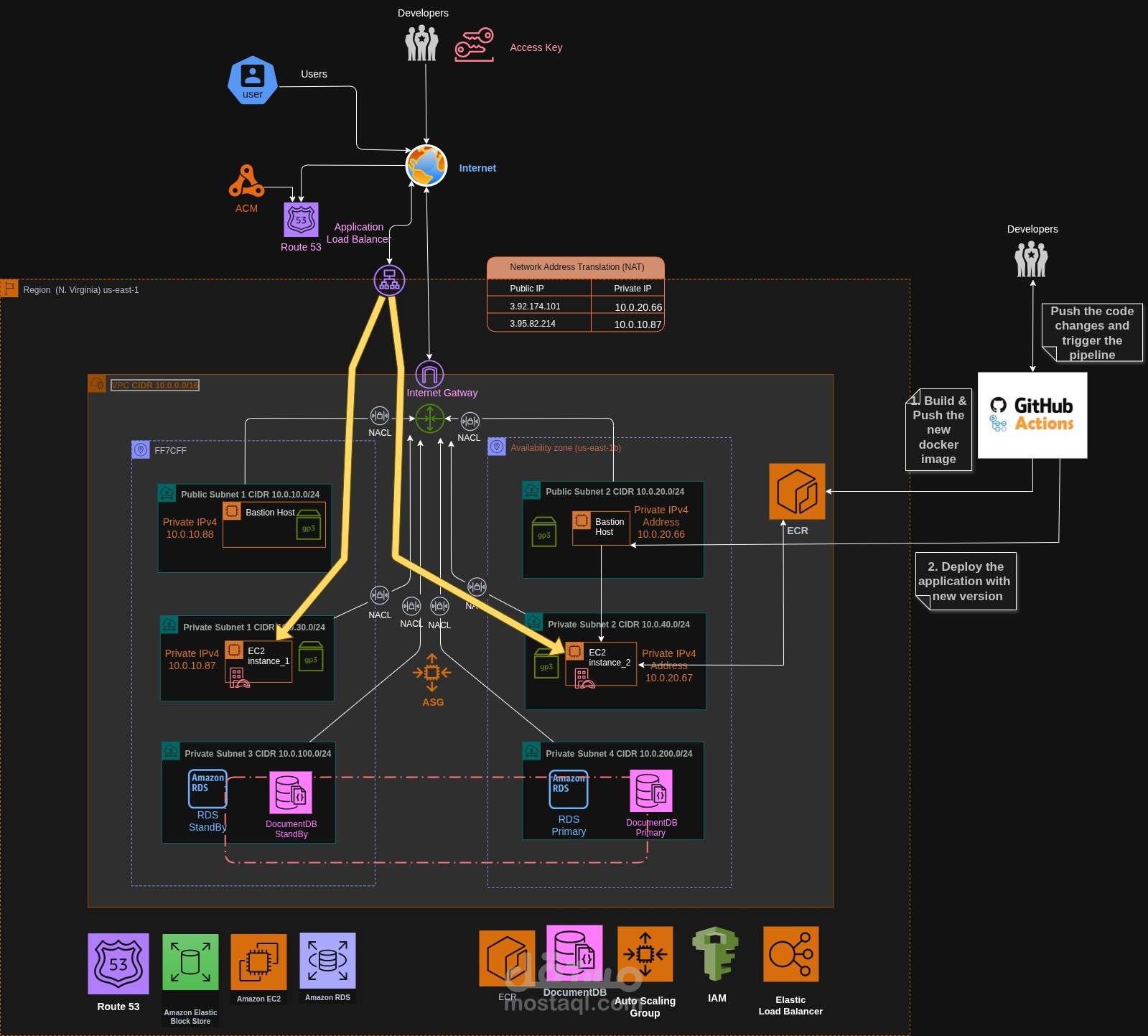Click the Access Key icon
This screenshot has width=1148, height=1036.
coord(475,45)
